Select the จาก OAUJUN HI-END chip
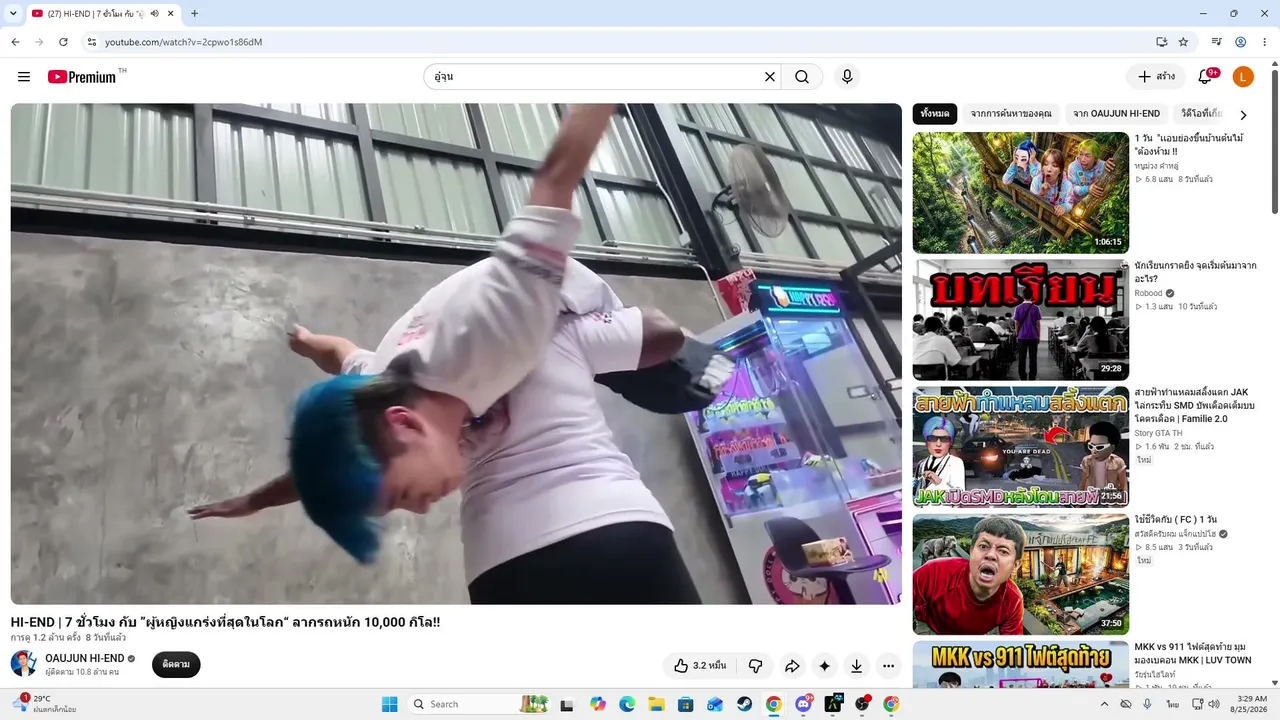The image size is (1280, 720). tap(1116, 114)
